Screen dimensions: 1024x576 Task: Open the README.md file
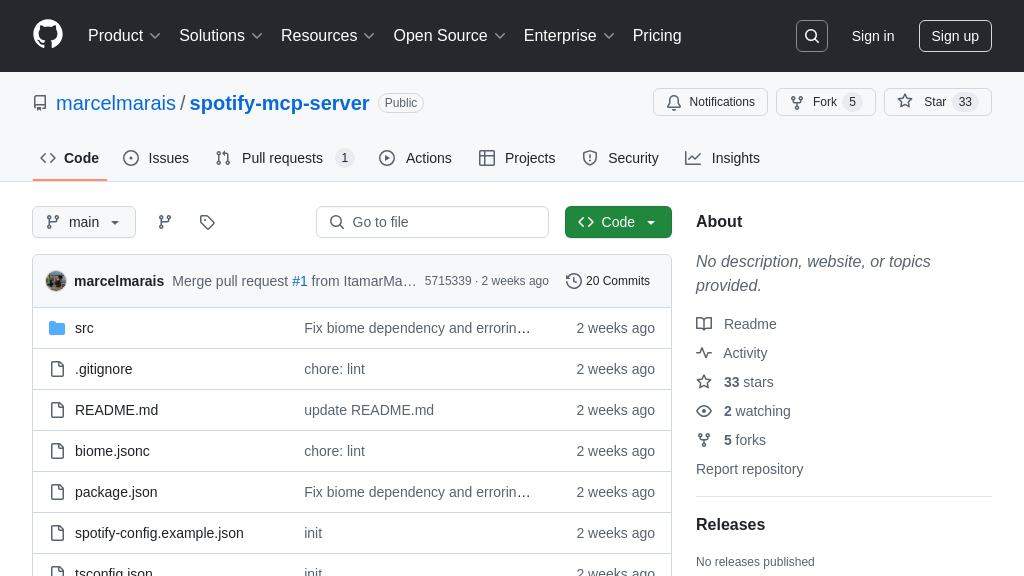[116, 410]
